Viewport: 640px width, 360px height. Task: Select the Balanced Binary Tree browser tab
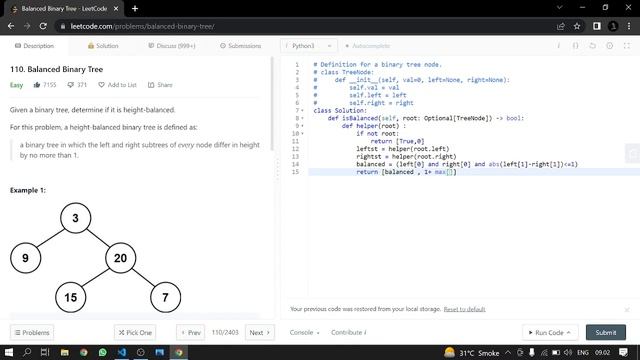tap(64, 9)
